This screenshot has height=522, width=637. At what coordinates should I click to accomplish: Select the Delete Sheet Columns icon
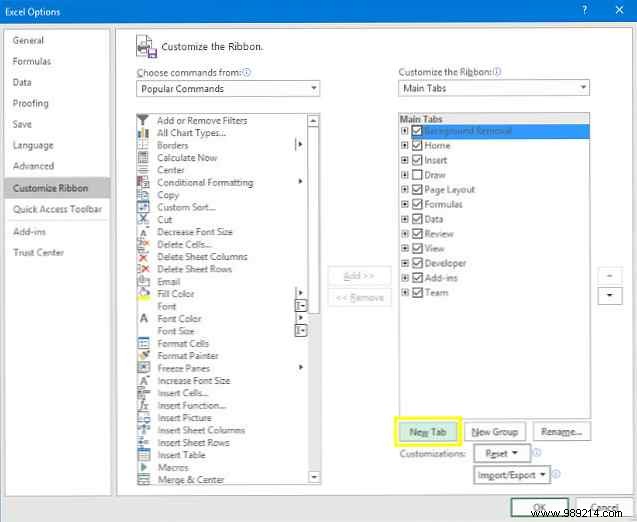click(143, 257)
